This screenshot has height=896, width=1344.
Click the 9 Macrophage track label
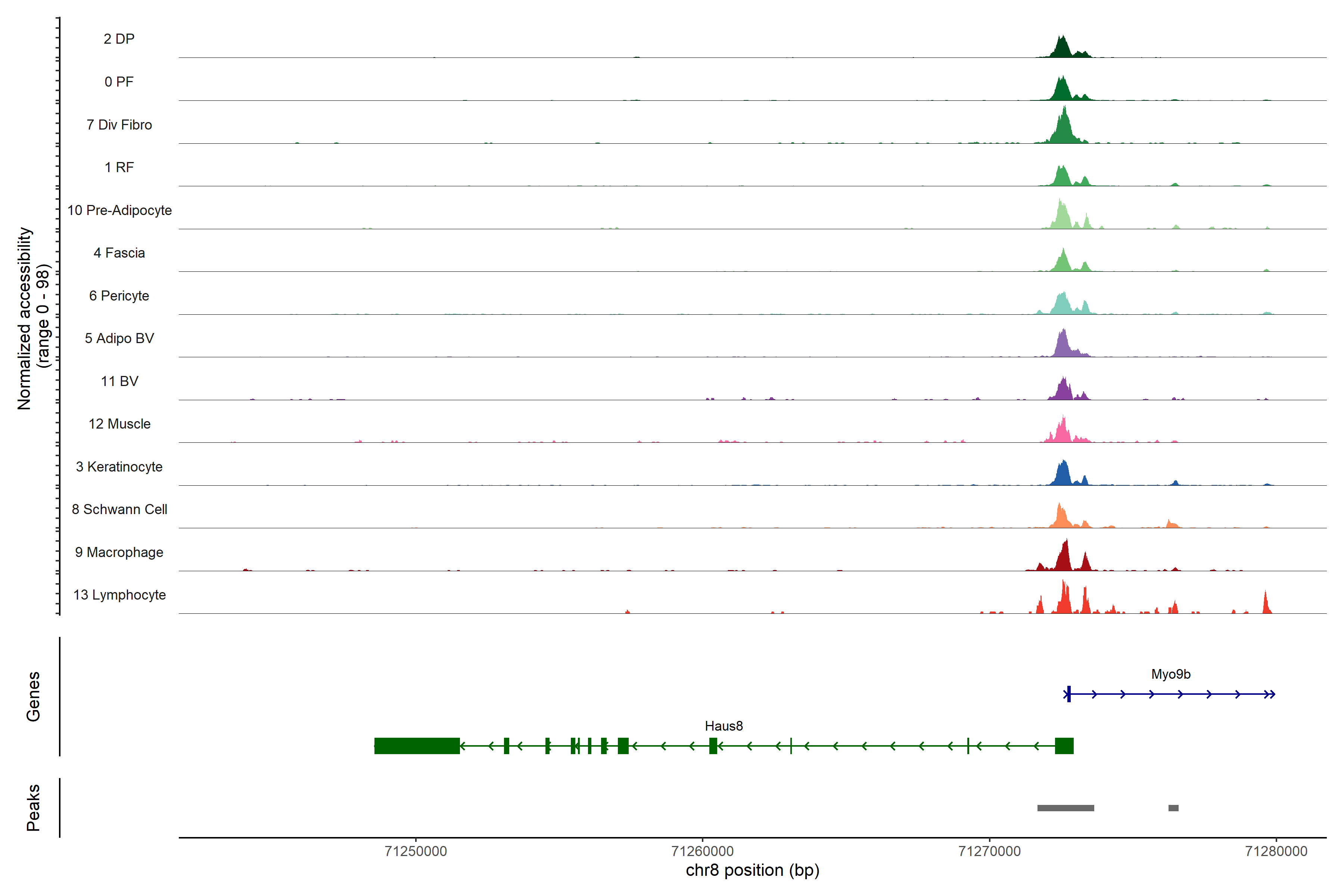point(119,552)
